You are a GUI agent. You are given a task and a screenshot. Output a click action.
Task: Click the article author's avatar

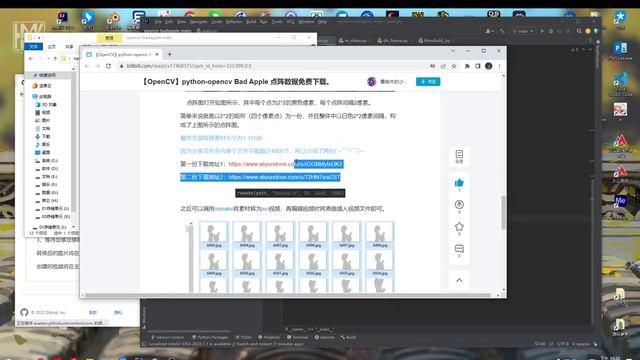(371, 82)
